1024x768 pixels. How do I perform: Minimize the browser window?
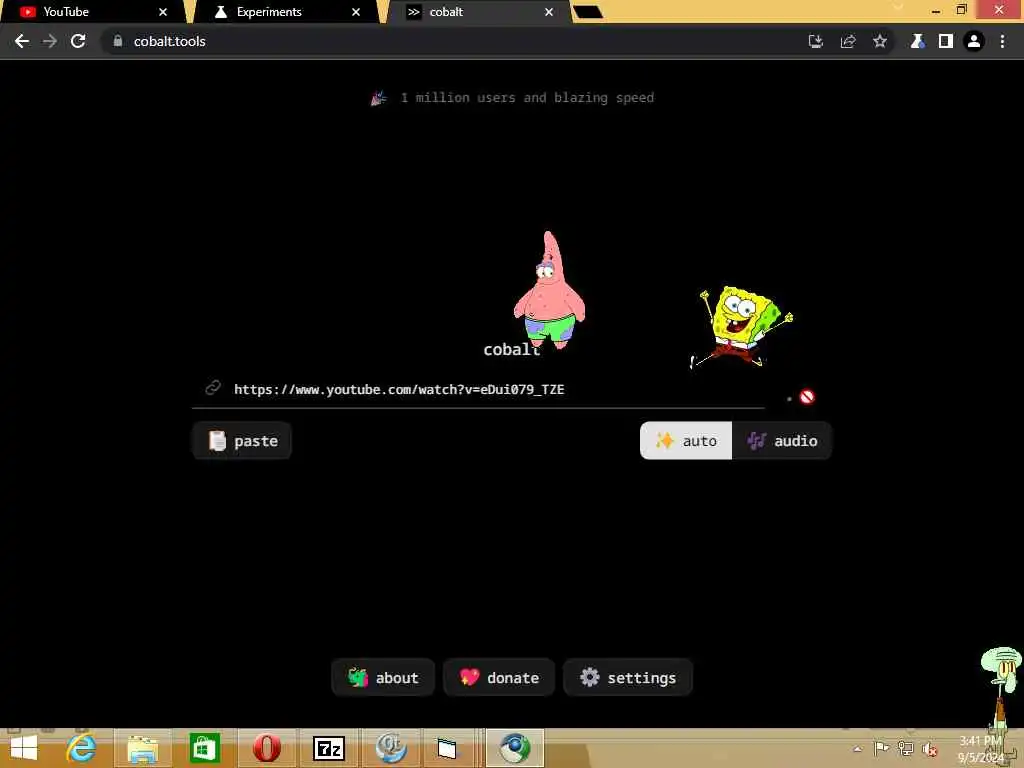pos(936,11)
